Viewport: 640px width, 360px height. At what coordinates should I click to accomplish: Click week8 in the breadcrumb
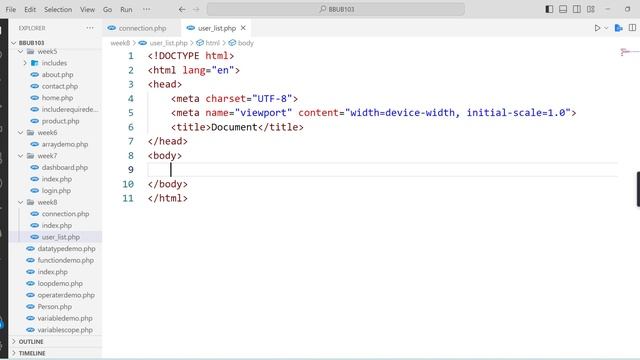120,43
